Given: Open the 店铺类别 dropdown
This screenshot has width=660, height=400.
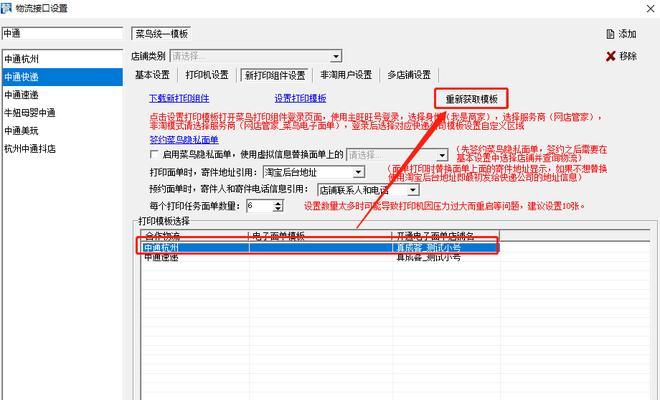Looking at the screenshot, I should coord(335,56).
